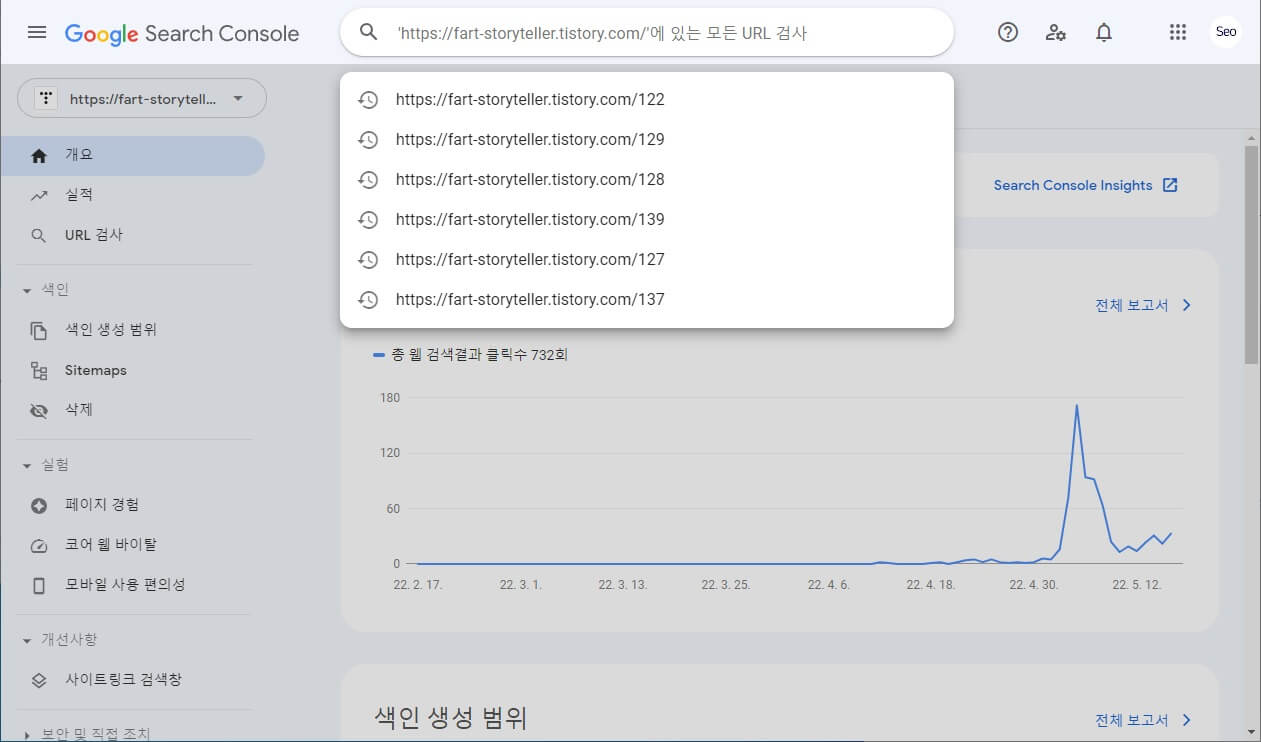Select the suggestion ending in /139
The width and height of the screenshot is (1261, 742).
pyautogui.click(x=647, y=220)
